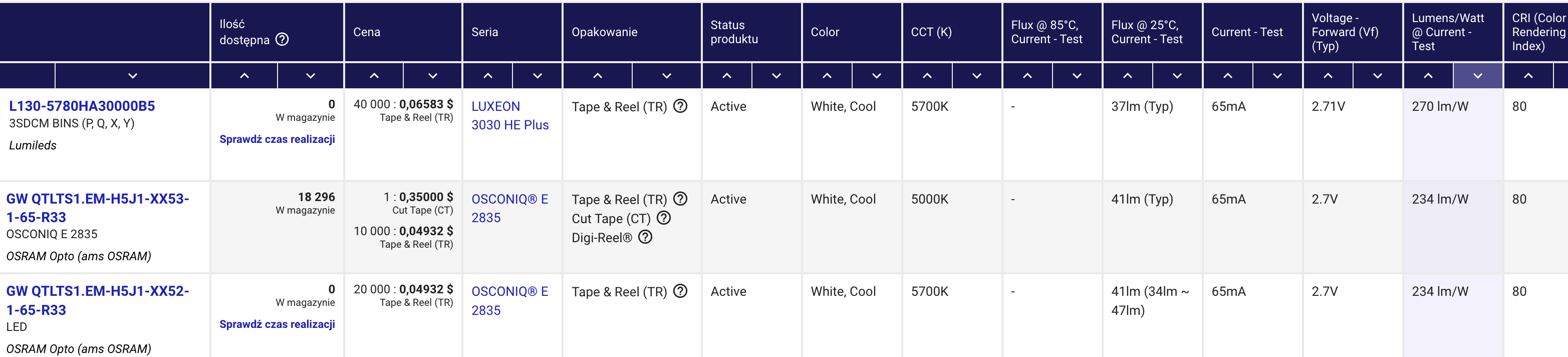
Task: Sort Opakowanie column descending
Action: [x=666, y=76]
